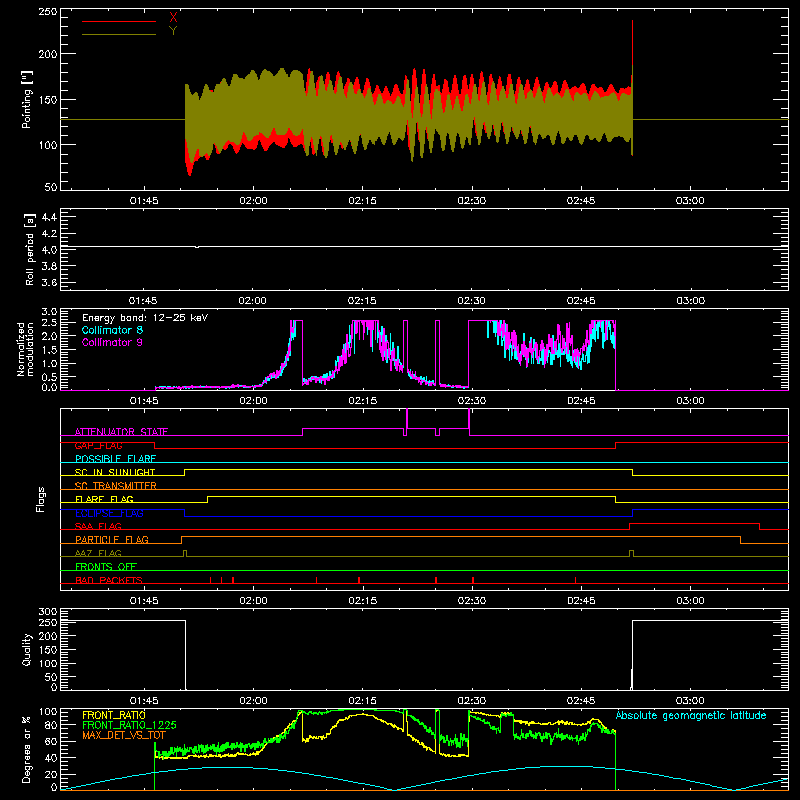Click the 4.4 tick on Roll period axis
Image resolution: width=800 pixels, height=800 pixels.
tap(49, 217)
